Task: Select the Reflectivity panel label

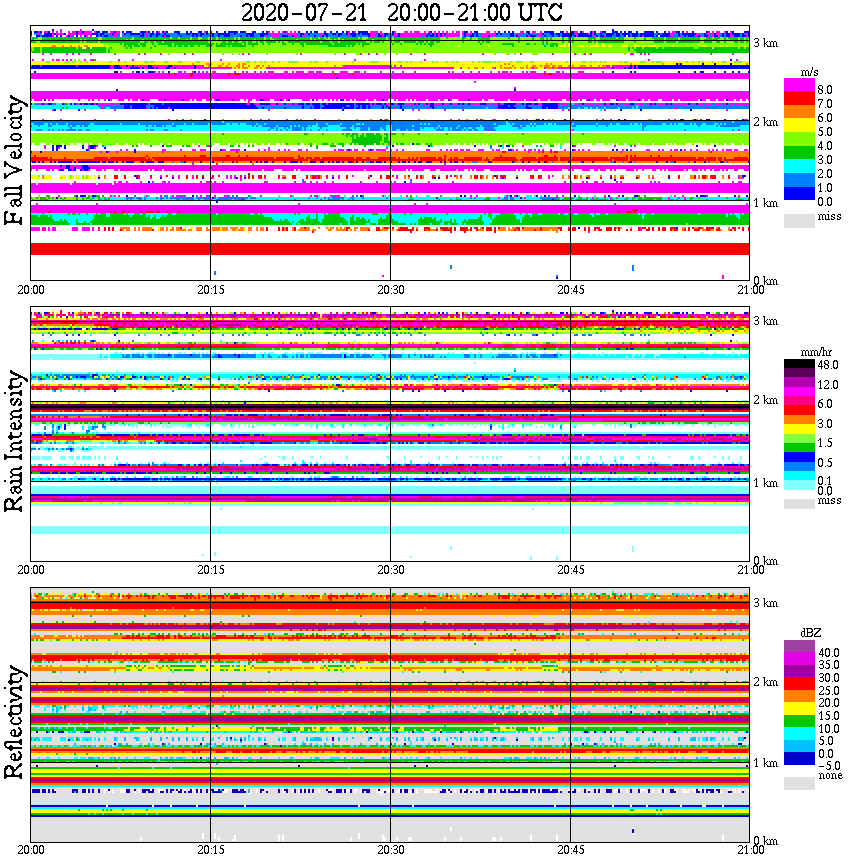Action: pos(15,722)
